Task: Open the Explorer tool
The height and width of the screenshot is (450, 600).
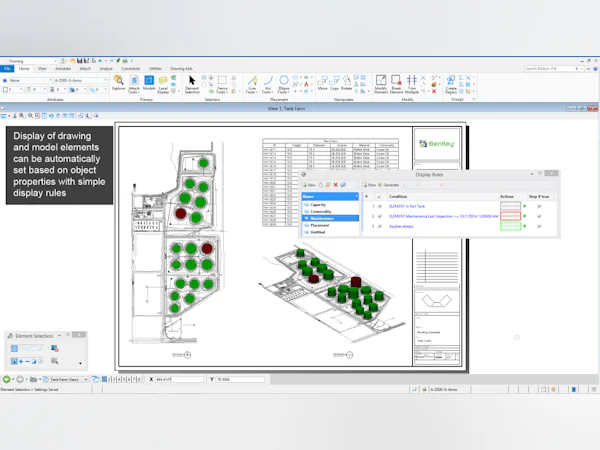Action: coord(119,83)
